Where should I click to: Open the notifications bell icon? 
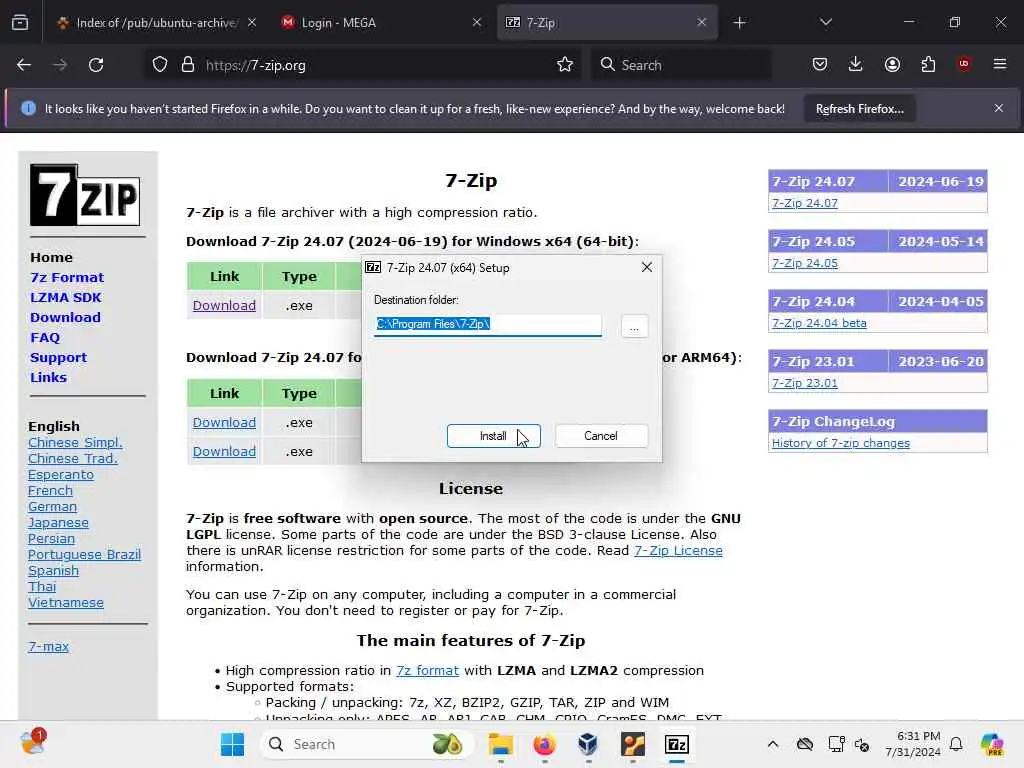(x=956, y=744)
